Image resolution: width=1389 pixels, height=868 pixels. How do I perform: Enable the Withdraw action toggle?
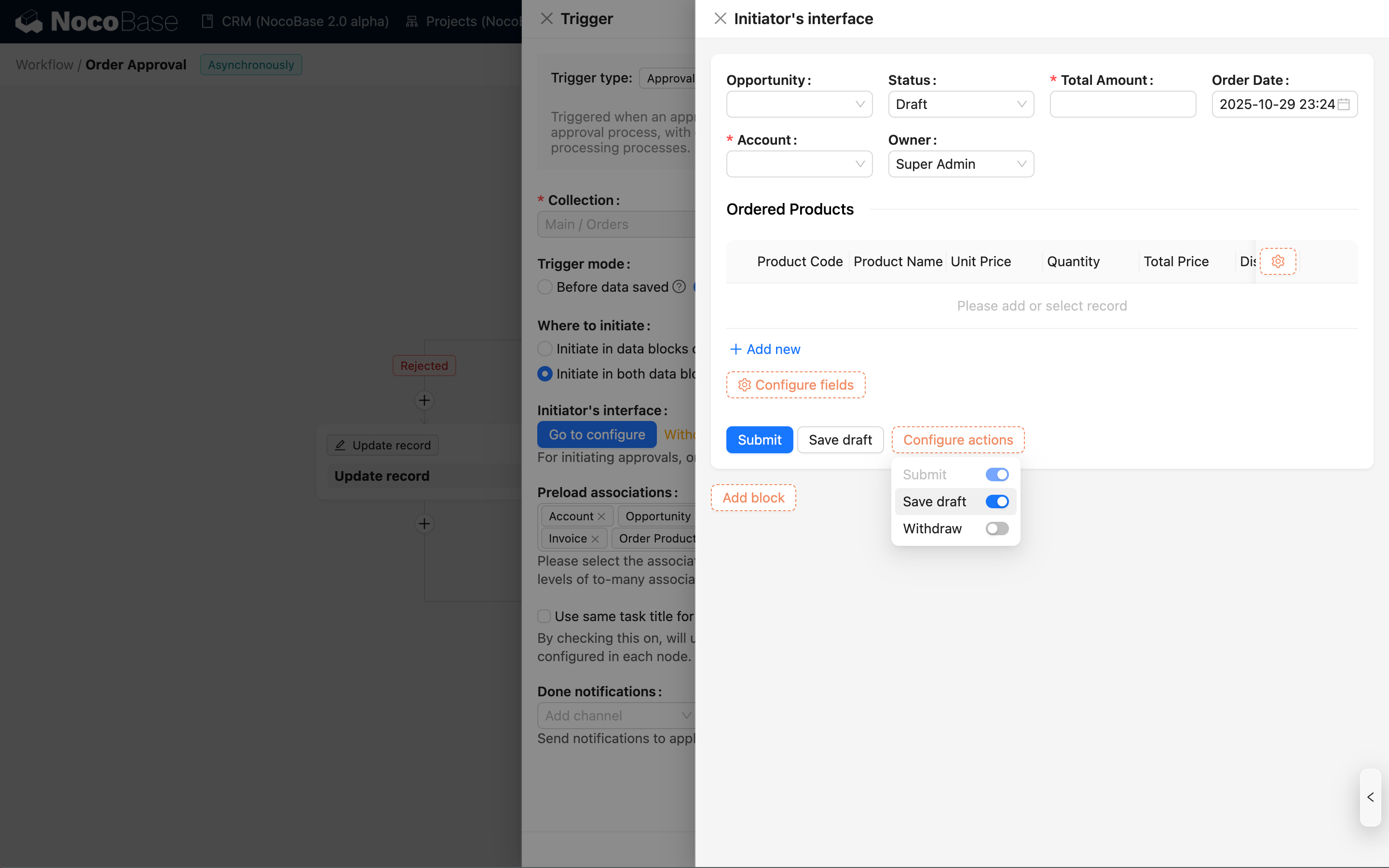click(x=997, y=528)
